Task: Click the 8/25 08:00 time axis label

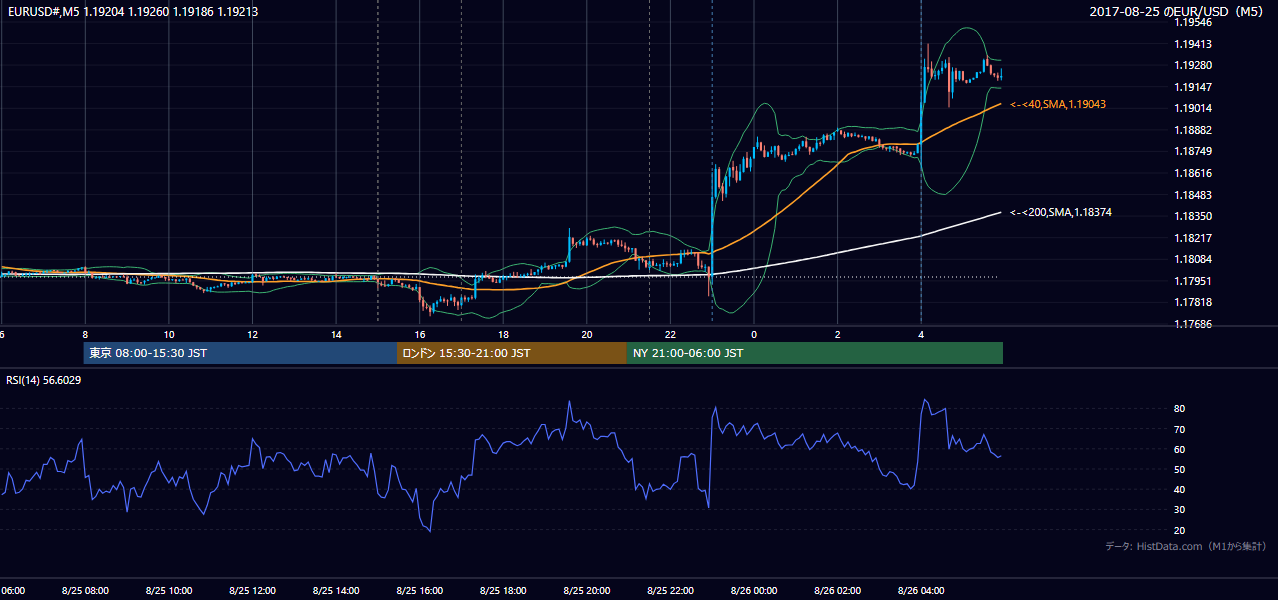Action: click(x=85, y=590)
